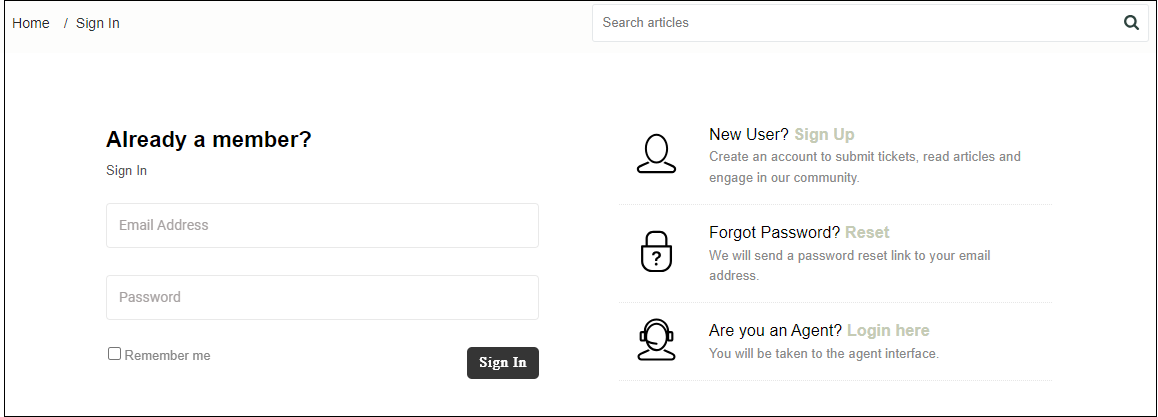
Task: Click the Sign In subtitle under the heading
Action: click(x=126, y=170)
